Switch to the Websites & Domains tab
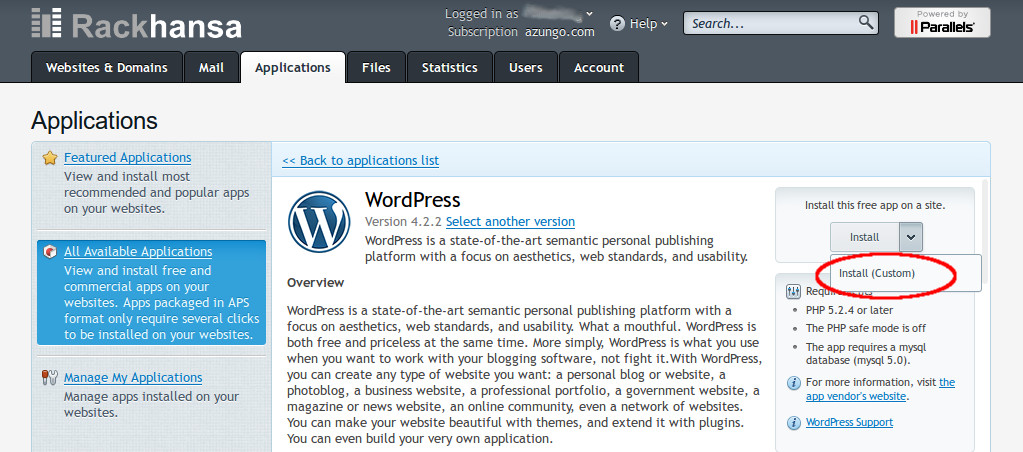1023x452 pixels. 107,68
